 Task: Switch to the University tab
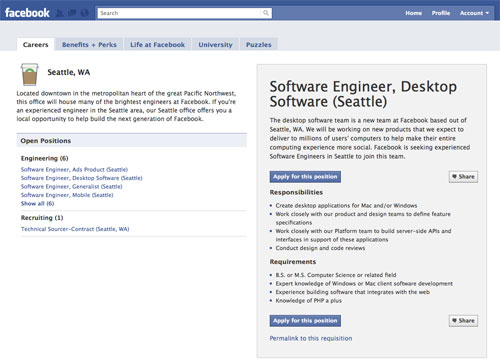pos(215,45)
